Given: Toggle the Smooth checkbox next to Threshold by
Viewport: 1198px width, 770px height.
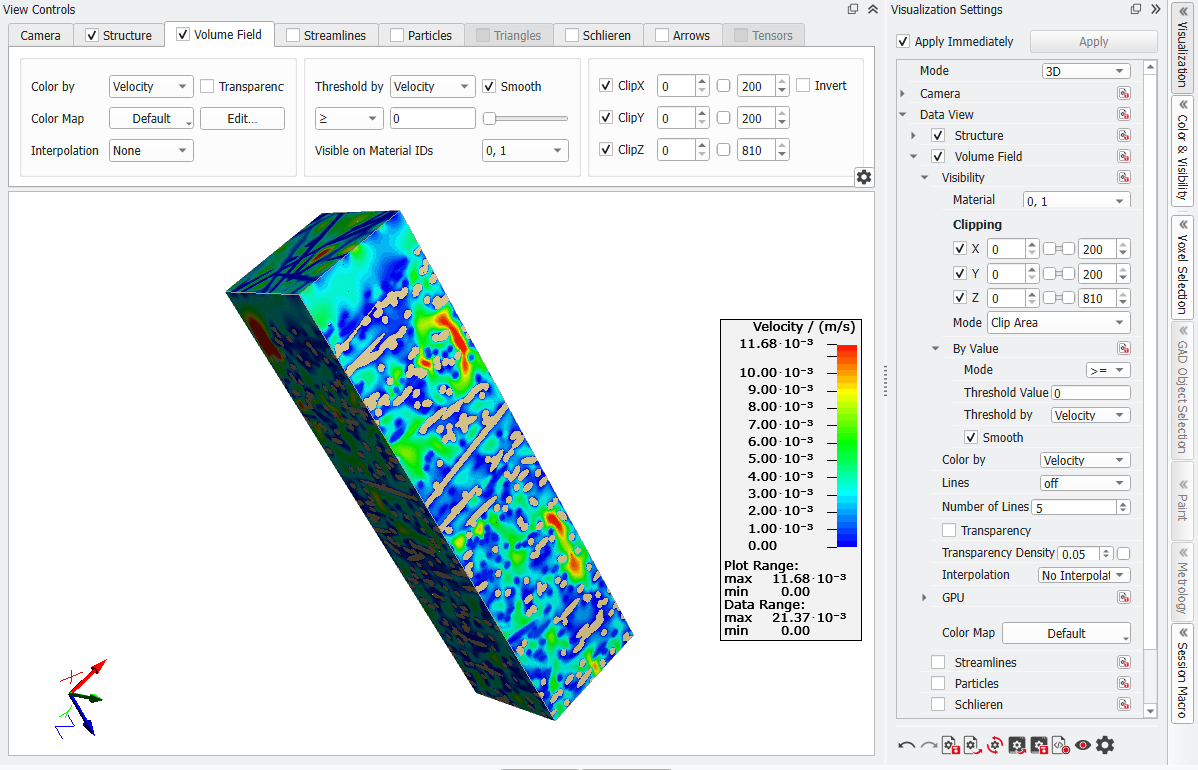Looking at the screenshot, I should click(x=489, y=86).
